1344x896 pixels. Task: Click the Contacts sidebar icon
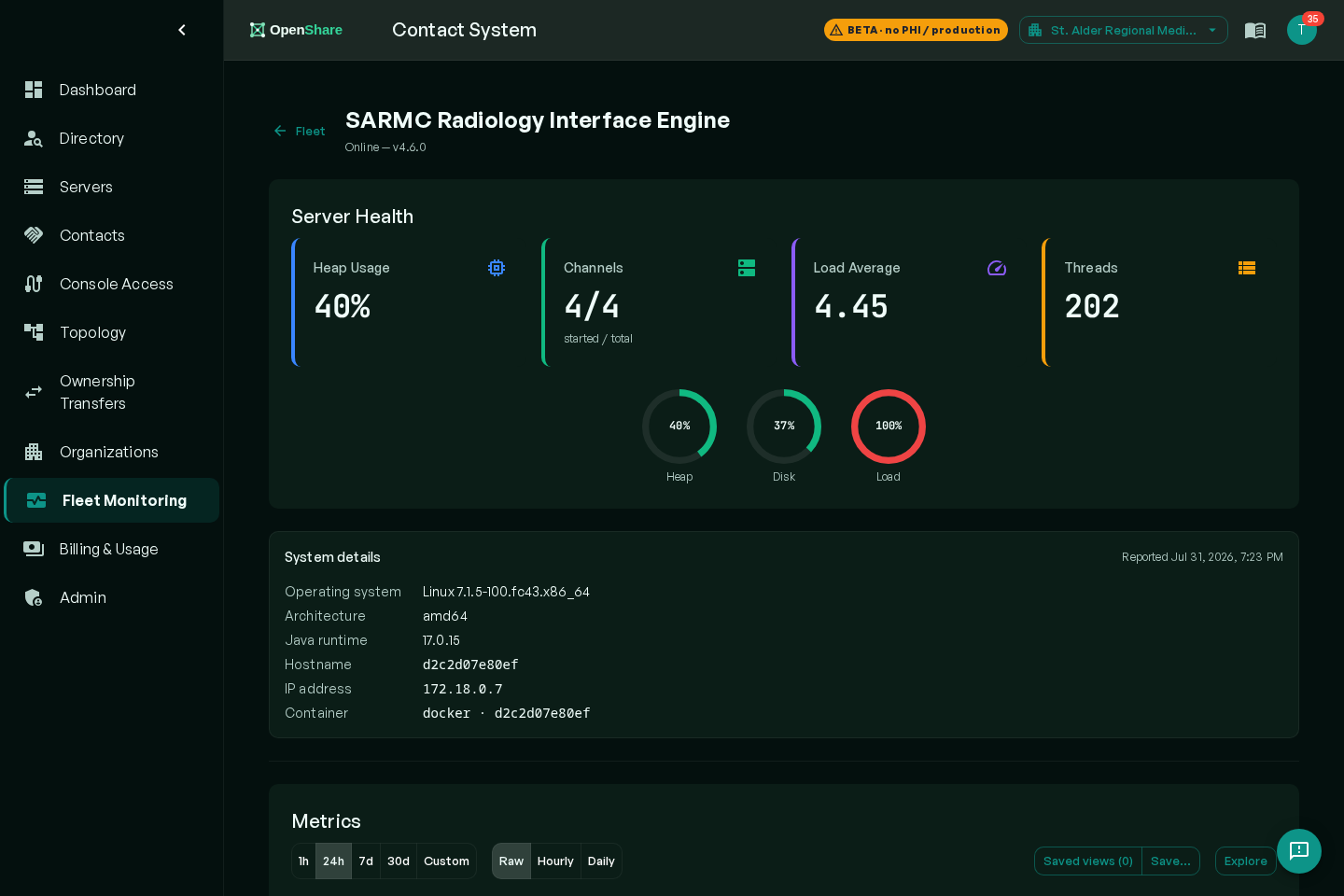tap(34, 235)
